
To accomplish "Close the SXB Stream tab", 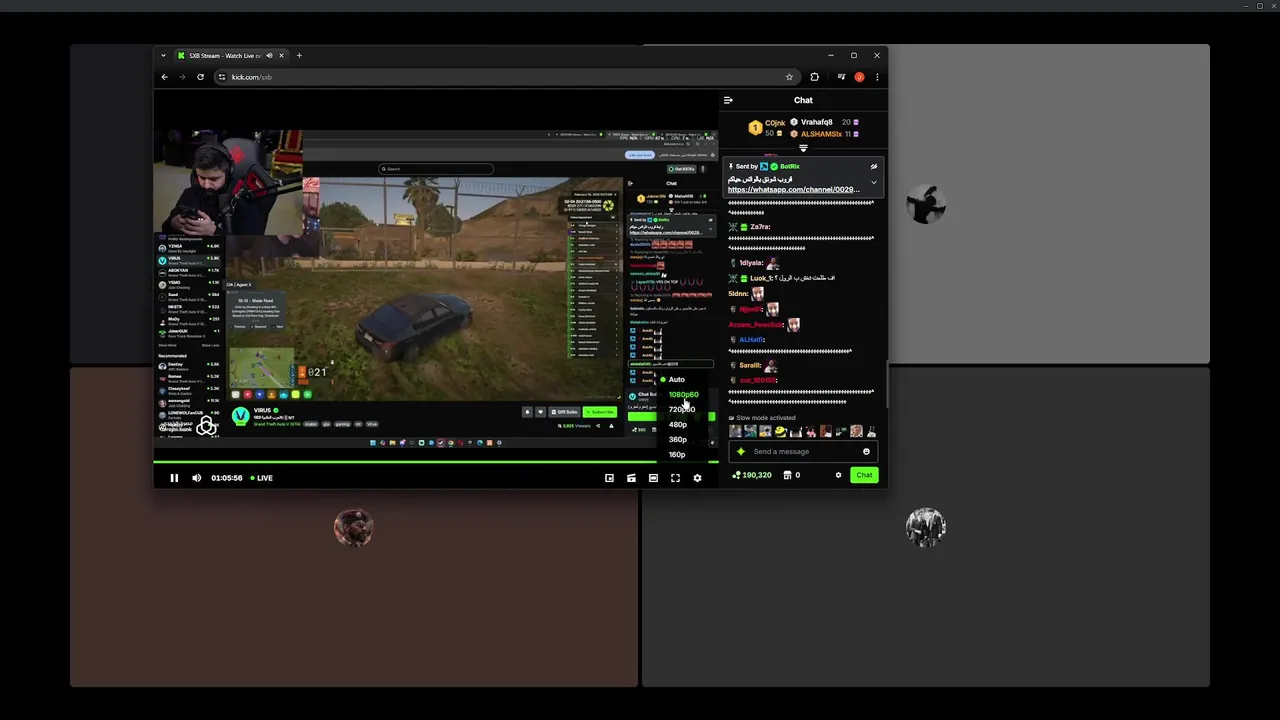I will click(281, 56).
